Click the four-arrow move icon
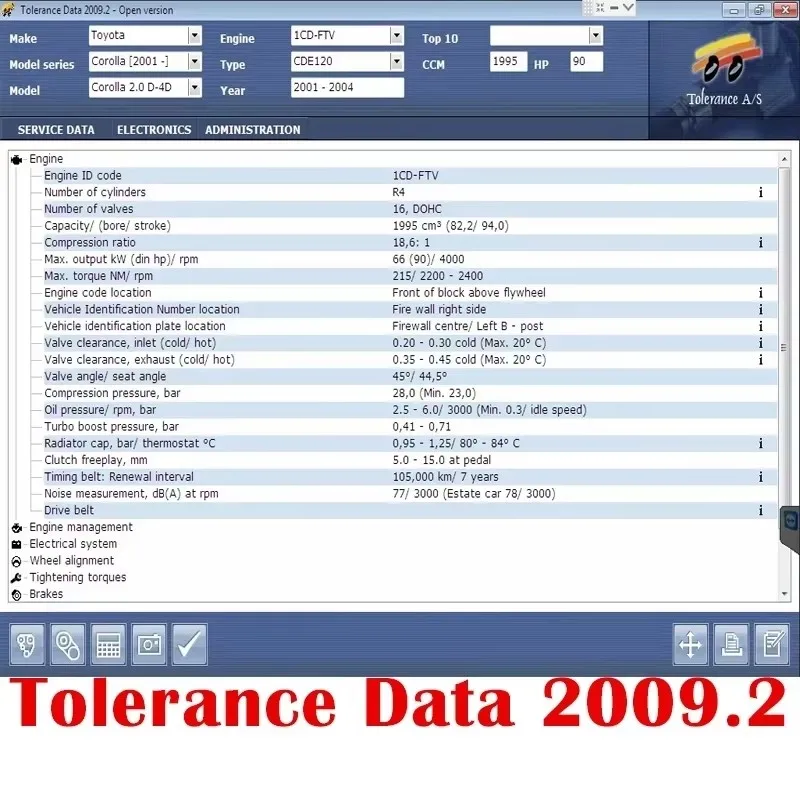The image size is (800, 800). point(690,644)
